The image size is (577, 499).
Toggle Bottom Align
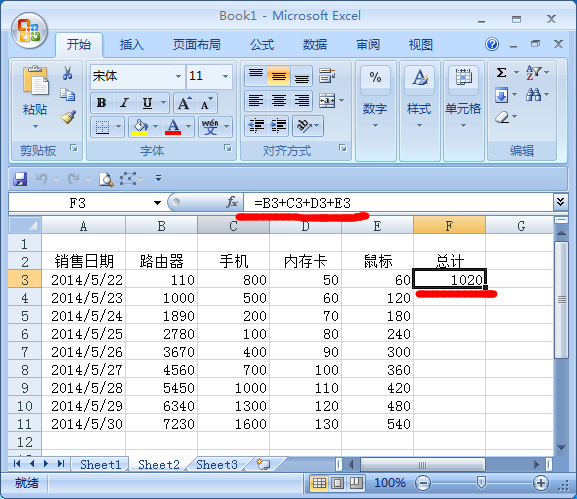[x=302, y=76]
